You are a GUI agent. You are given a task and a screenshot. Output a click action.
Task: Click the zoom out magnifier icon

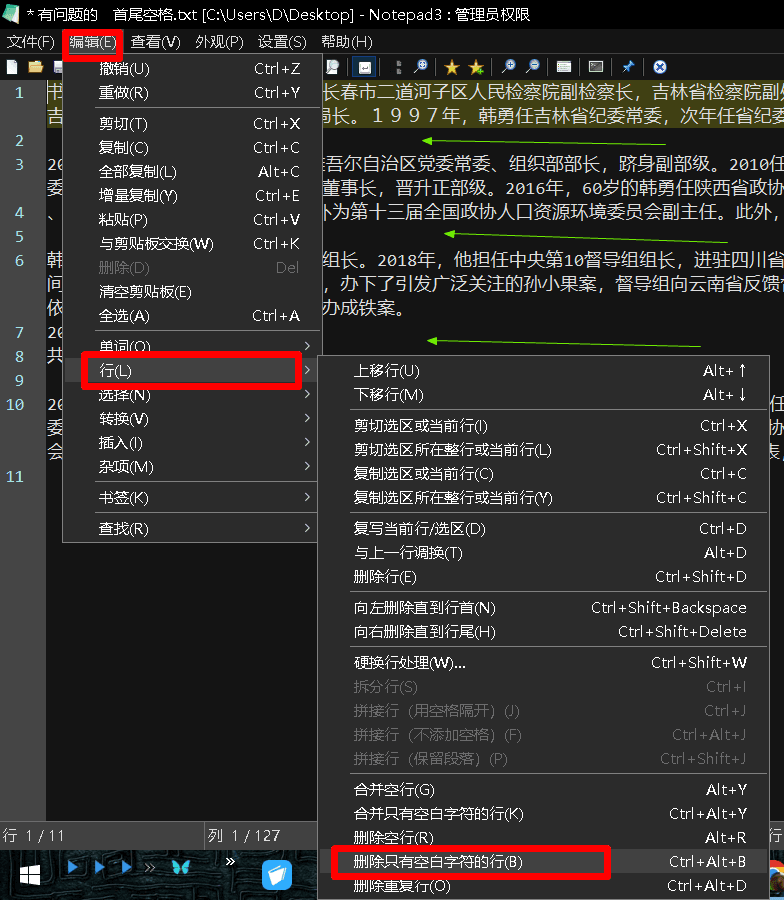[533, 67]
